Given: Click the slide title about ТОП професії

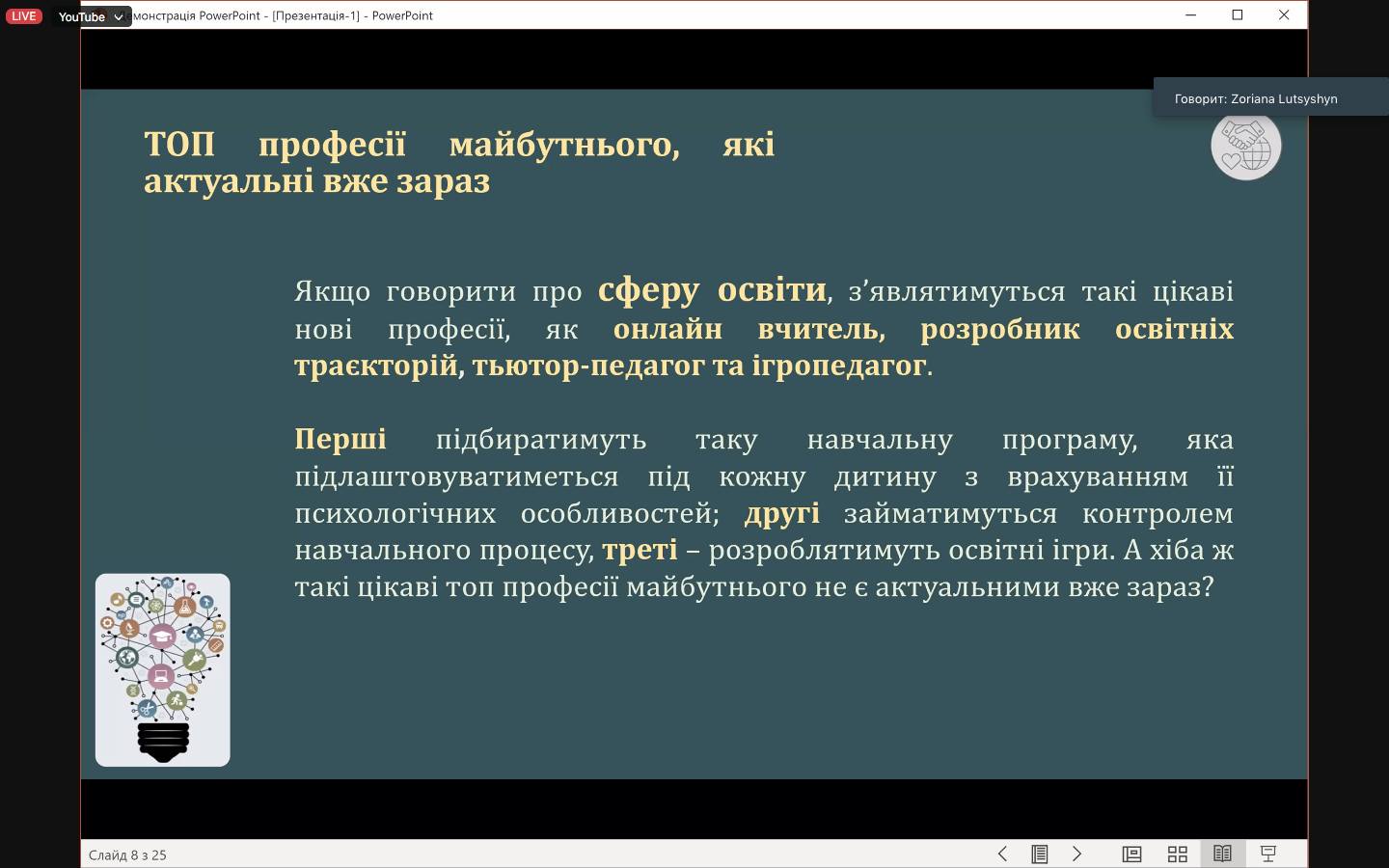Looking at the screenshot, I should [458, 162].
